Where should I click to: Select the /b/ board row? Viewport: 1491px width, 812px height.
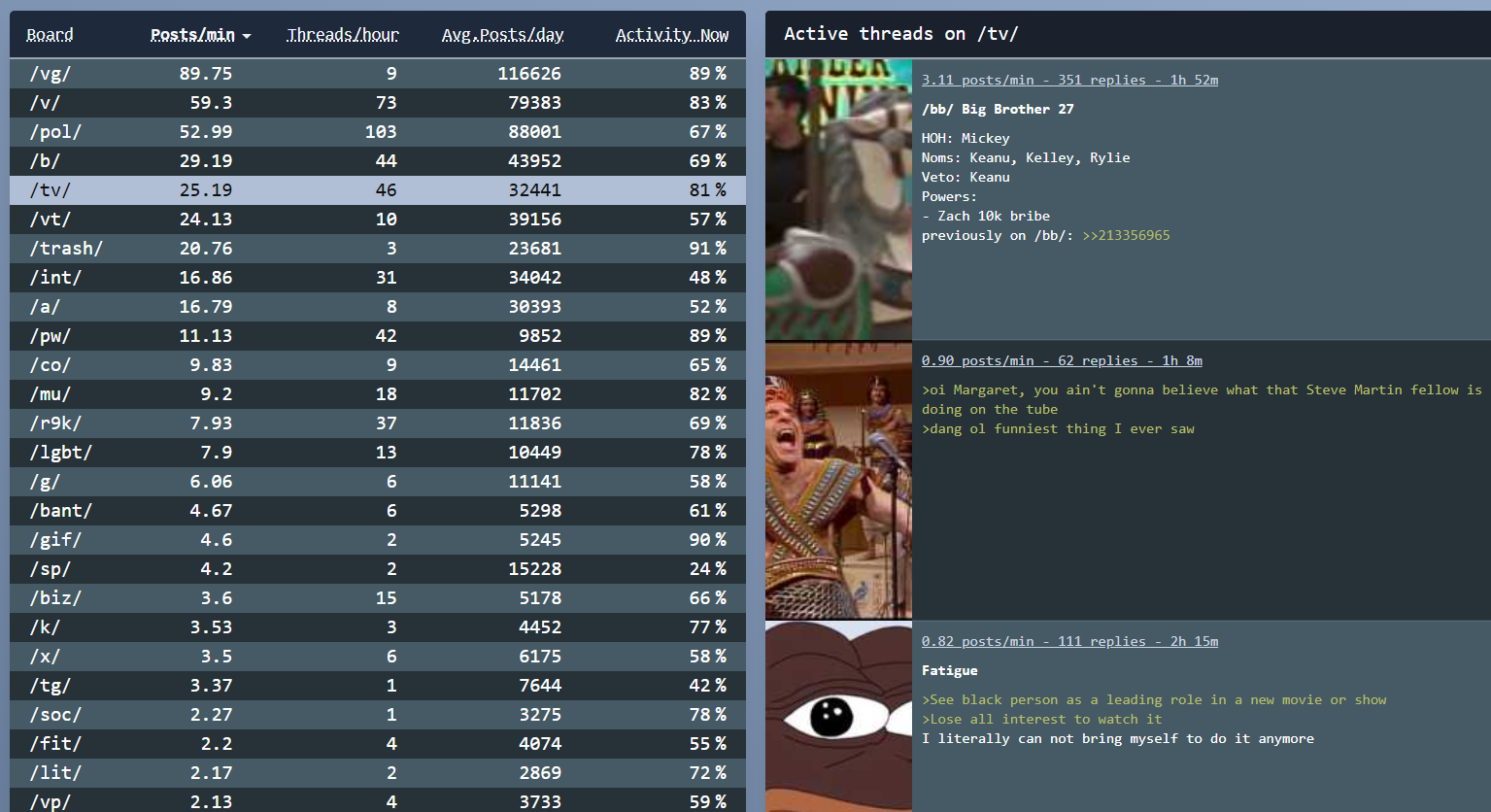point(378,161)
